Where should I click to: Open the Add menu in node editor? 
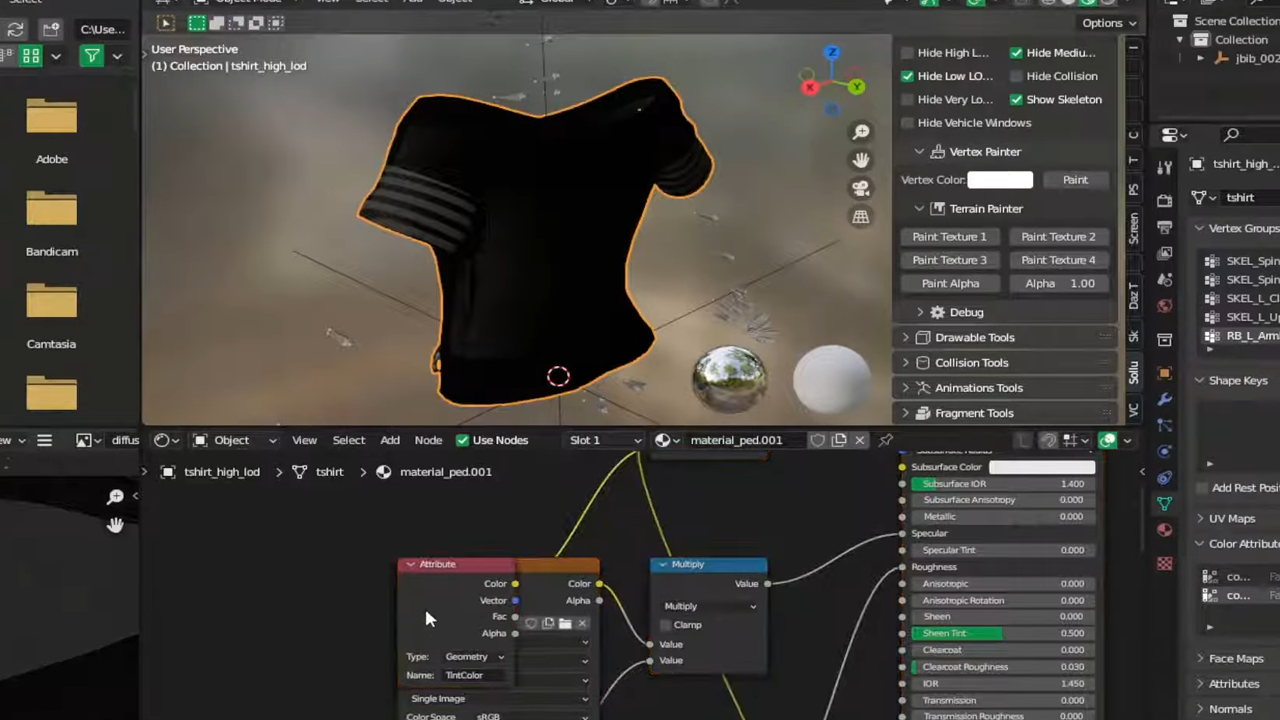point(389,440)
